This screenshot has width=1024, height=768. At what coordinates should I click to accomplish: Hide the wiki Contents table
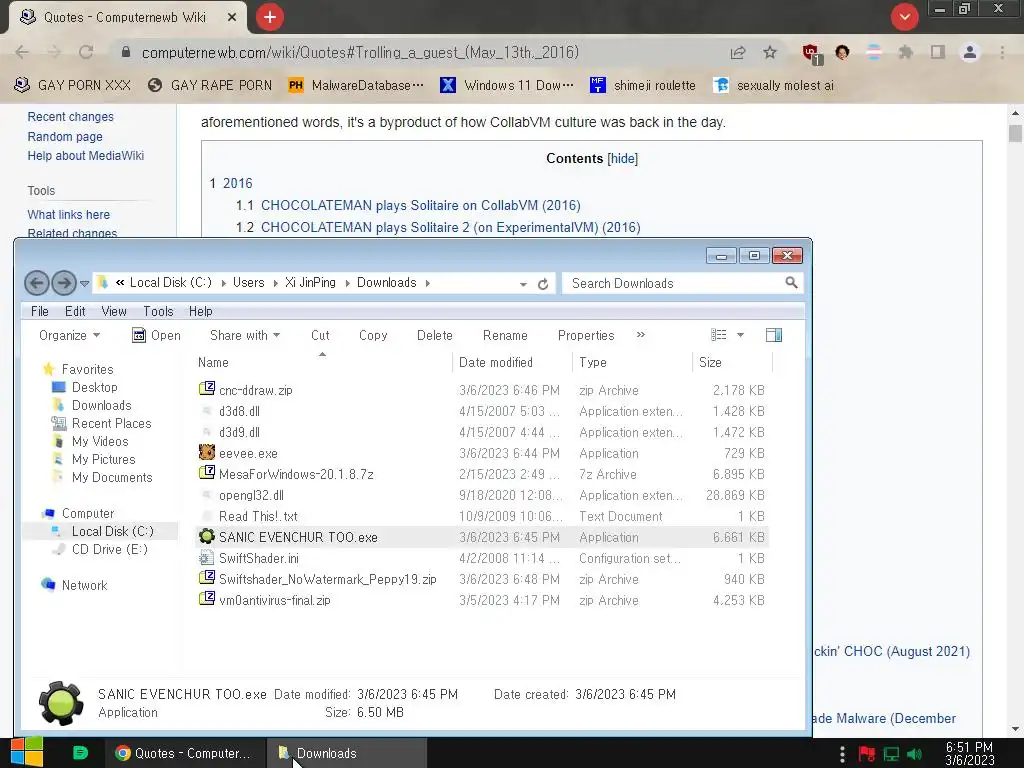pos(622,158)
